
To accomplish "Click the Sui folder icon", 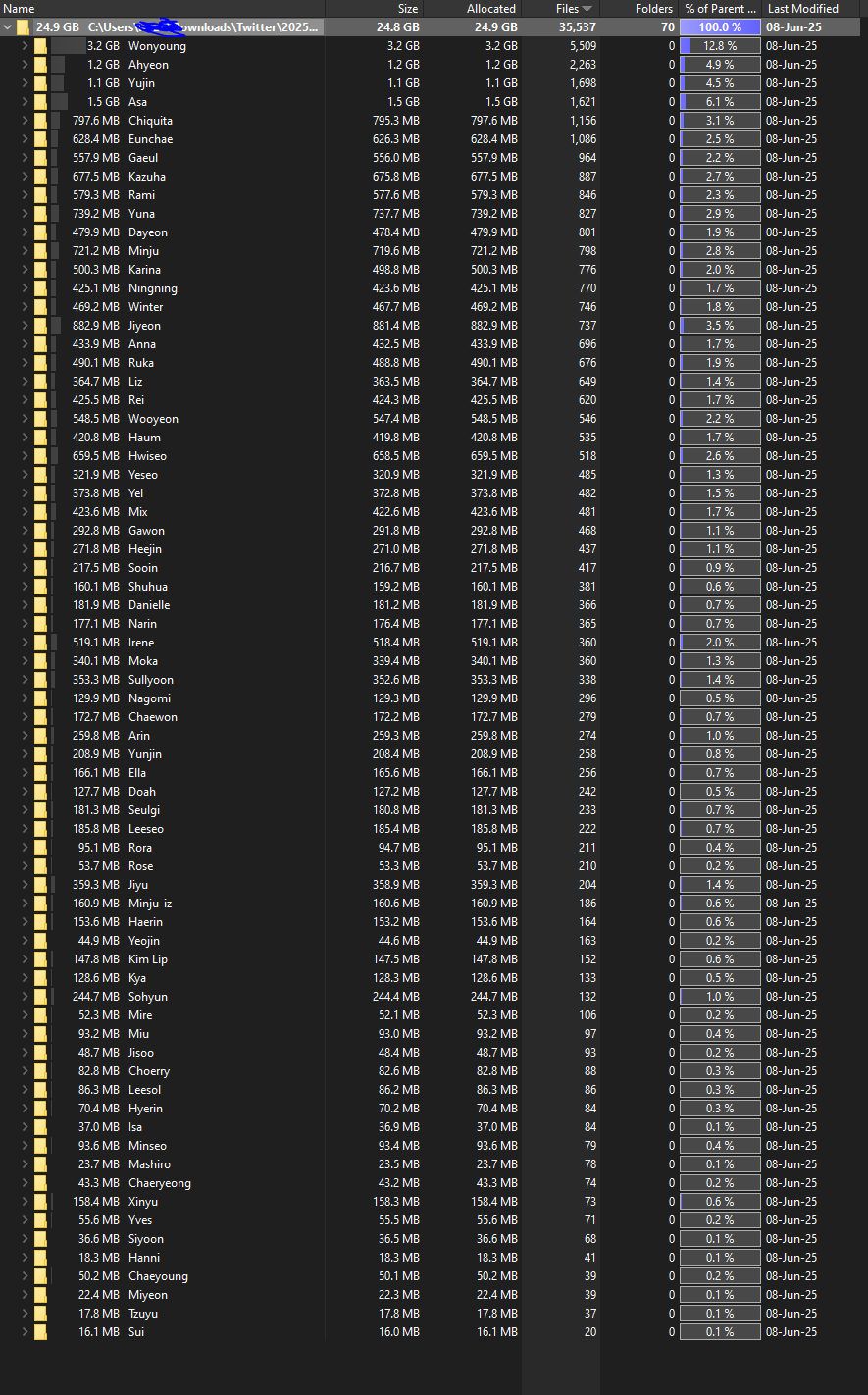I will [x=40, y=1332].
